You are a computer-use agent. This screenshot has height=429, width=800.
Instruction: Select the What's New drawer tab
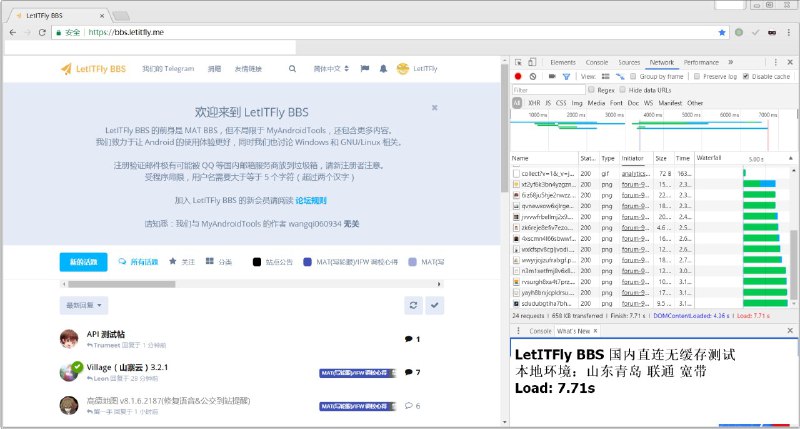pyautogui.click(x=573, y=331)
